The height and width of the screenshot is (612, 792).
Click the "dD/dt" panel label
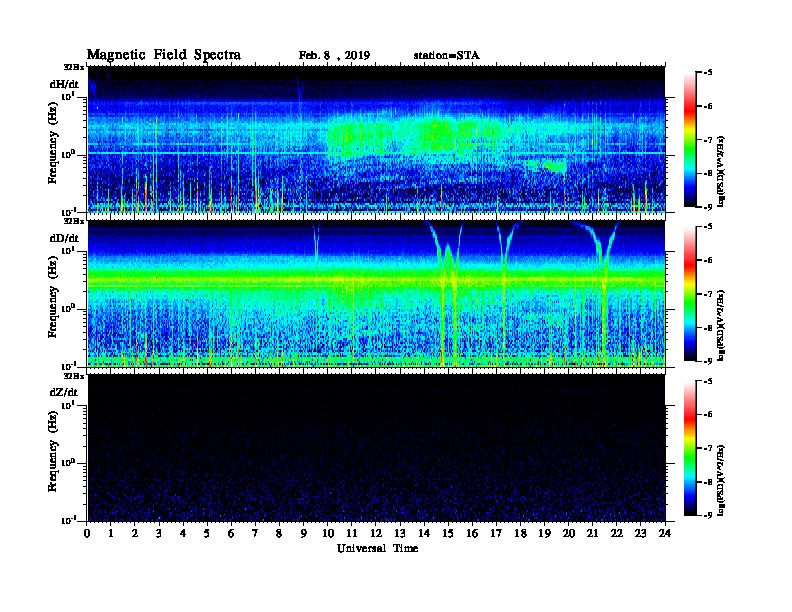coord(64,238)
